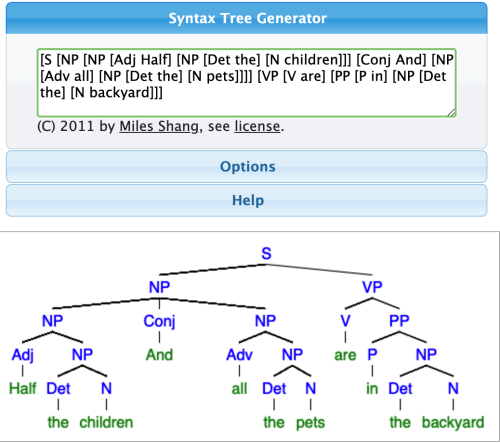The height and width of the screenshot is (443, 500).
Task: Open the license link
Action: [x=257, y=126]
